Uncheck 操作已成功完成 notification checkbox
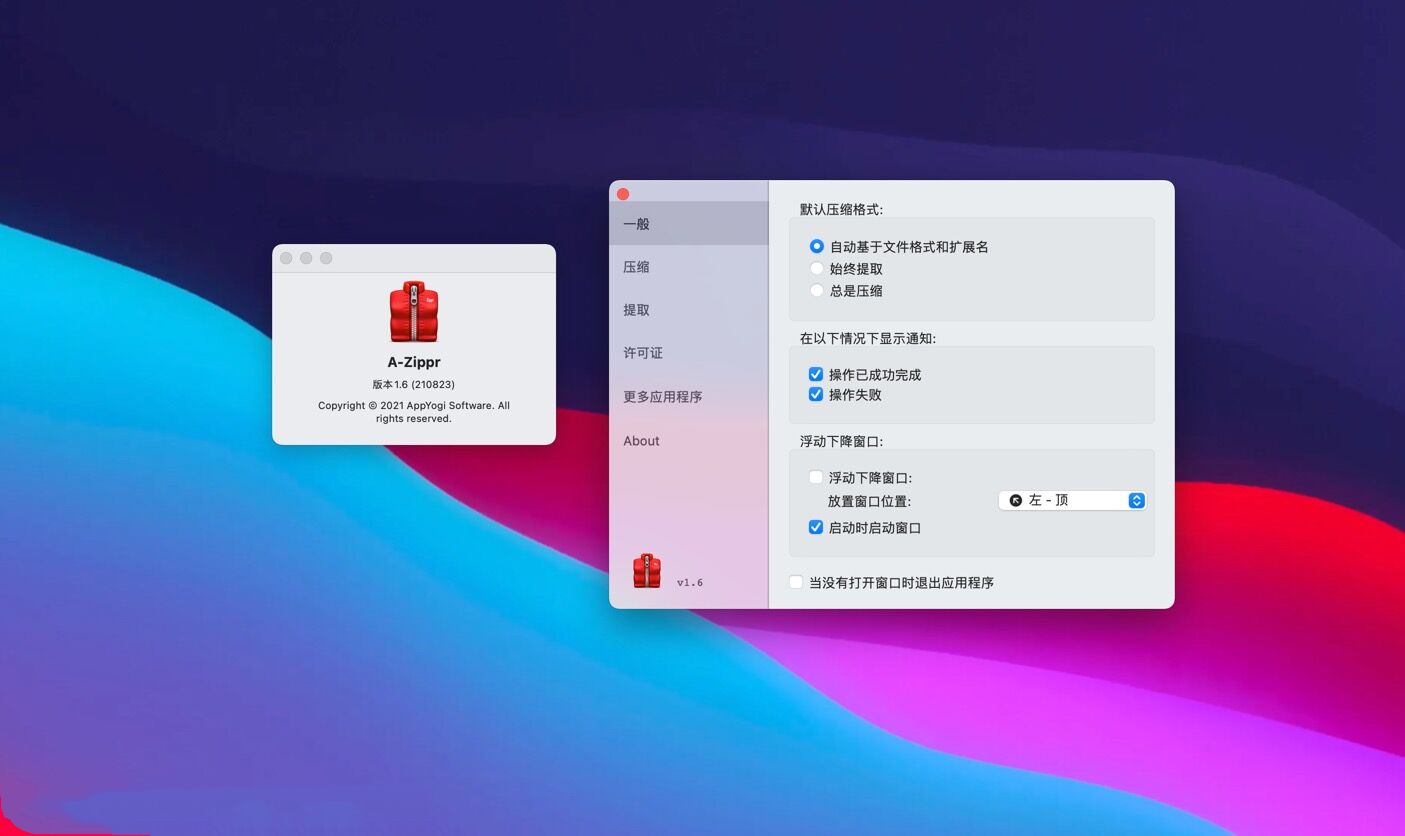Image resolution: width=1405 pixels, height=836 pixels. [x=816, y=374]
